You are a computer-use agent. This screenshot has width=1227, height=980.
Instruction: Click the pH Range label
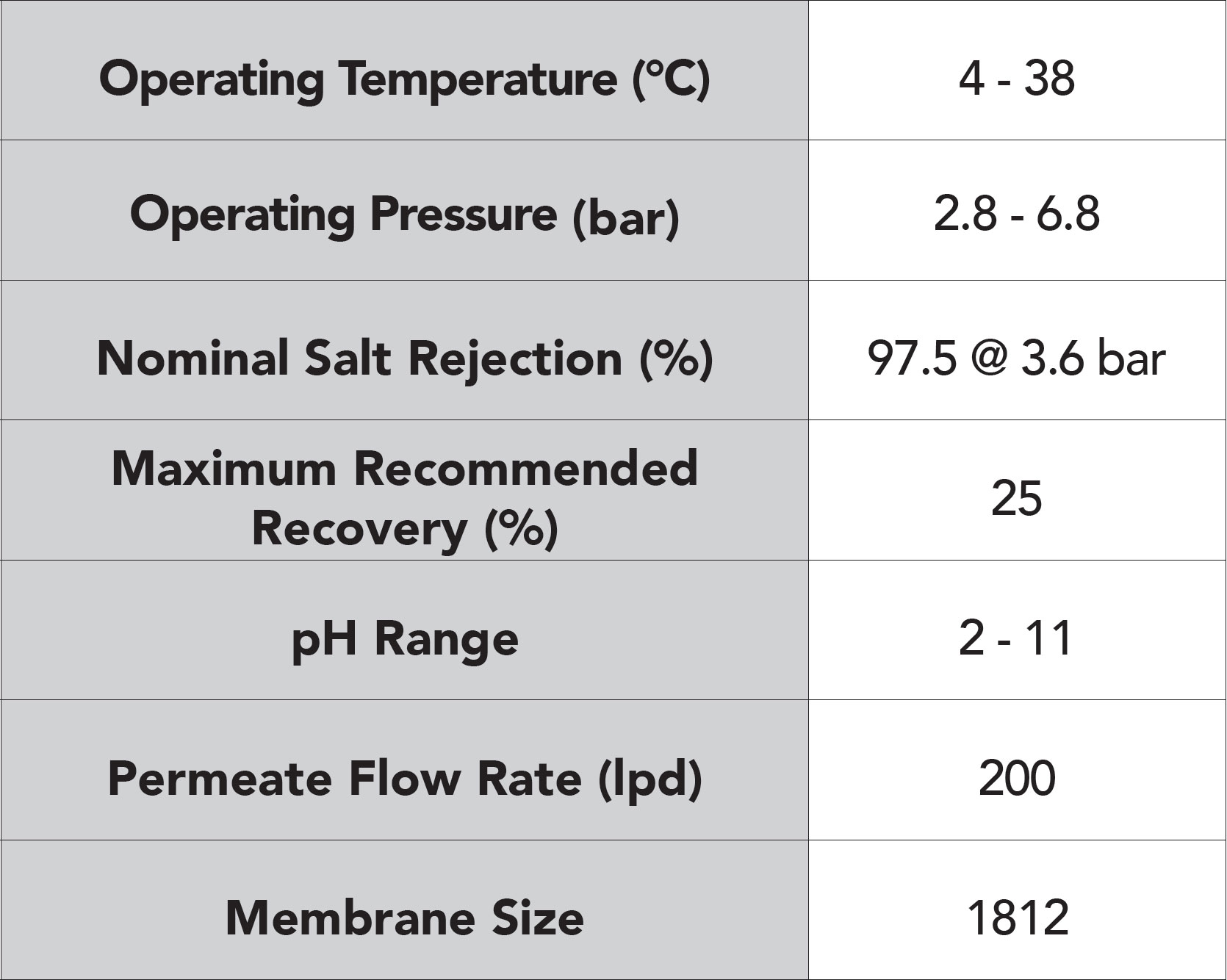pos(405,639)
